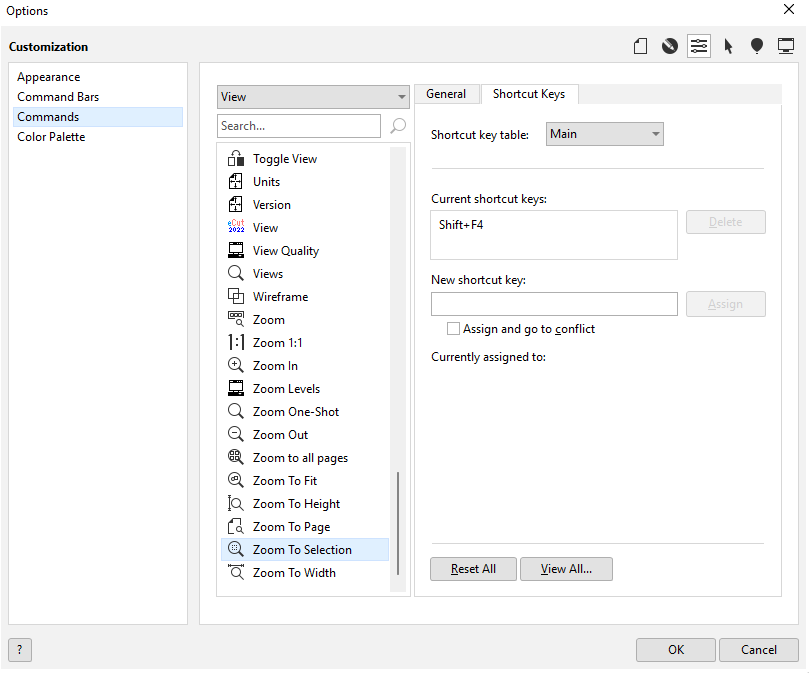Click the command list scrollbar
Viewport: 809px width, 673px height.
pos(398,522)
